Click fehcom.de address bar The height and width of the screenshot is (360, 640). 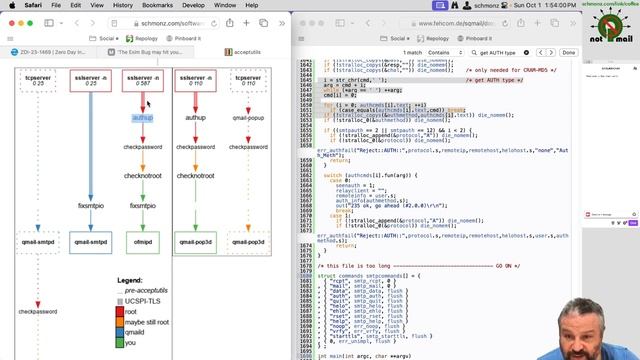coord(455,24)
